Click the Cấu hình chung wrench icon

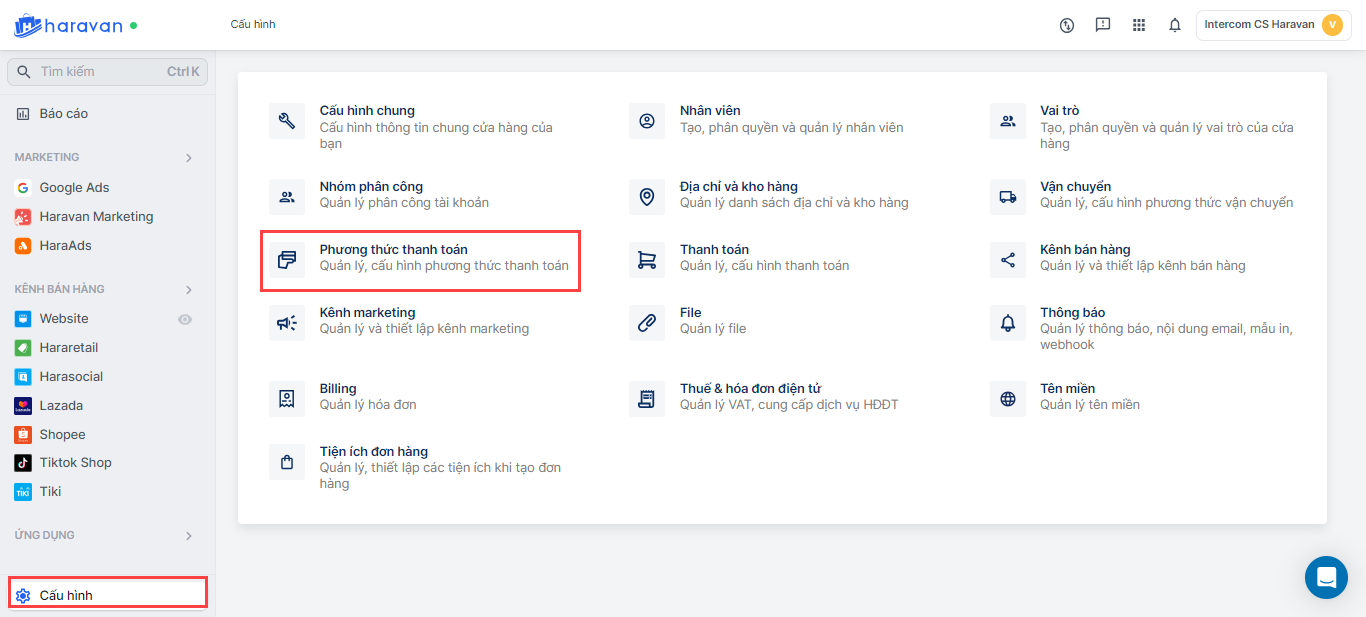coord(287,121)
